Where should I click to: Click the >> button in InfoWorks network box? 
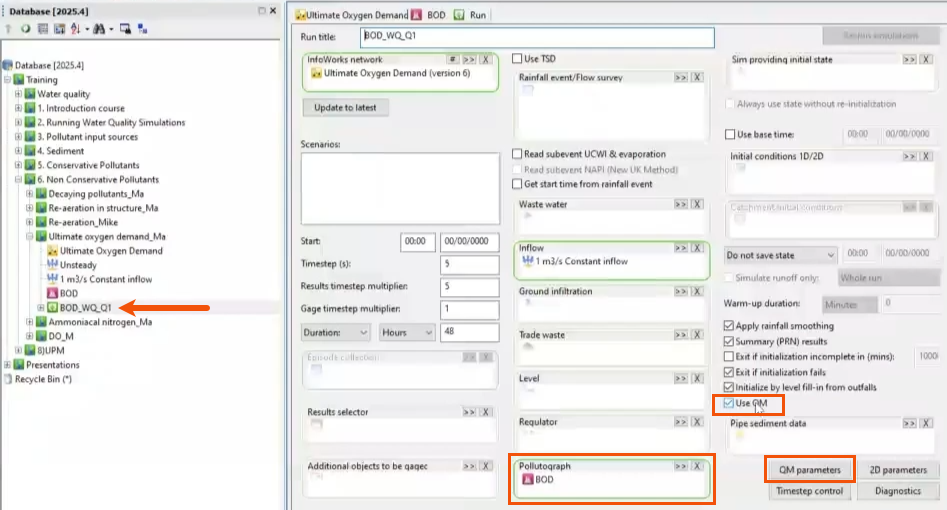click(x=469, y=59)
